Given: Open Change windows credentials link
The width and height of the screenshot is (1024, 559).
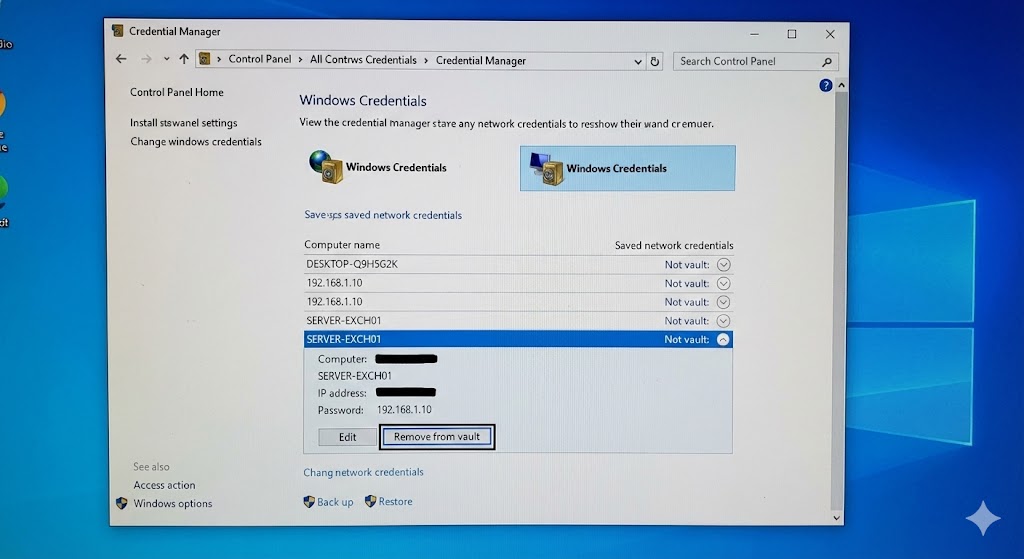Looking at the screenshot, I should coord(196,142).
